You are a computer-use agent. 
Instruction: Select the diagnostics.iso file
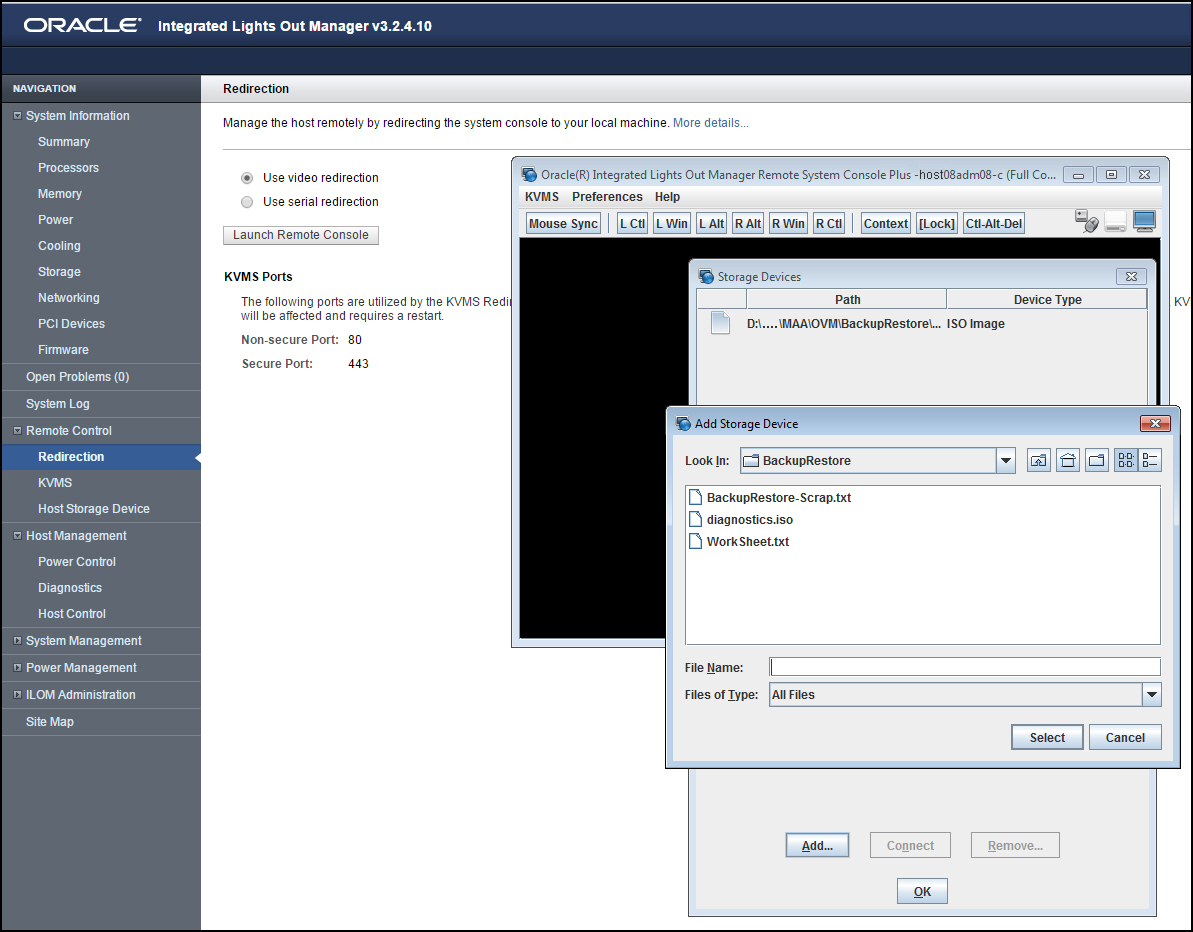(748, 519)
